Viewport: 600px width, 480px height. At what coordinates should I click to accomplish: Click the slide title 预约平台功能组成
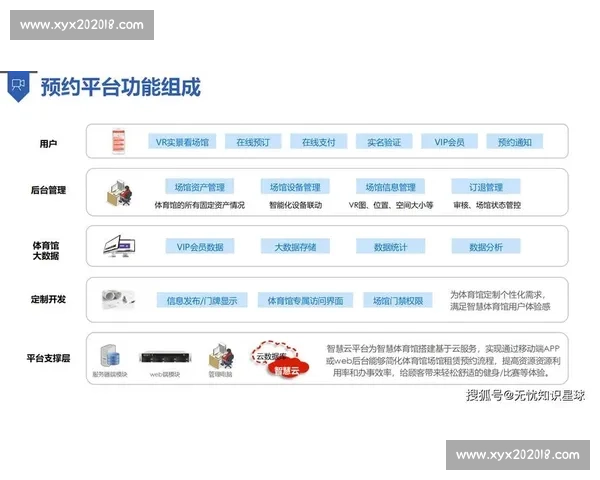click(121, 87)
